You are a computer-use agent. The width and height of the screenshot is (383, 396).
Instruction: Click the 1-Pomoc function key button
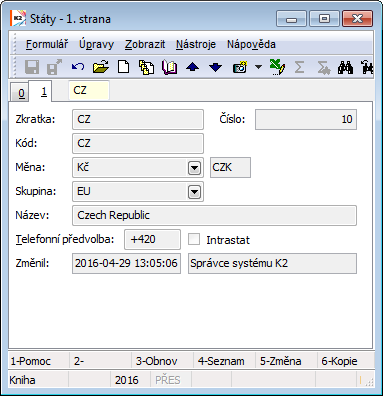(39, 361)
